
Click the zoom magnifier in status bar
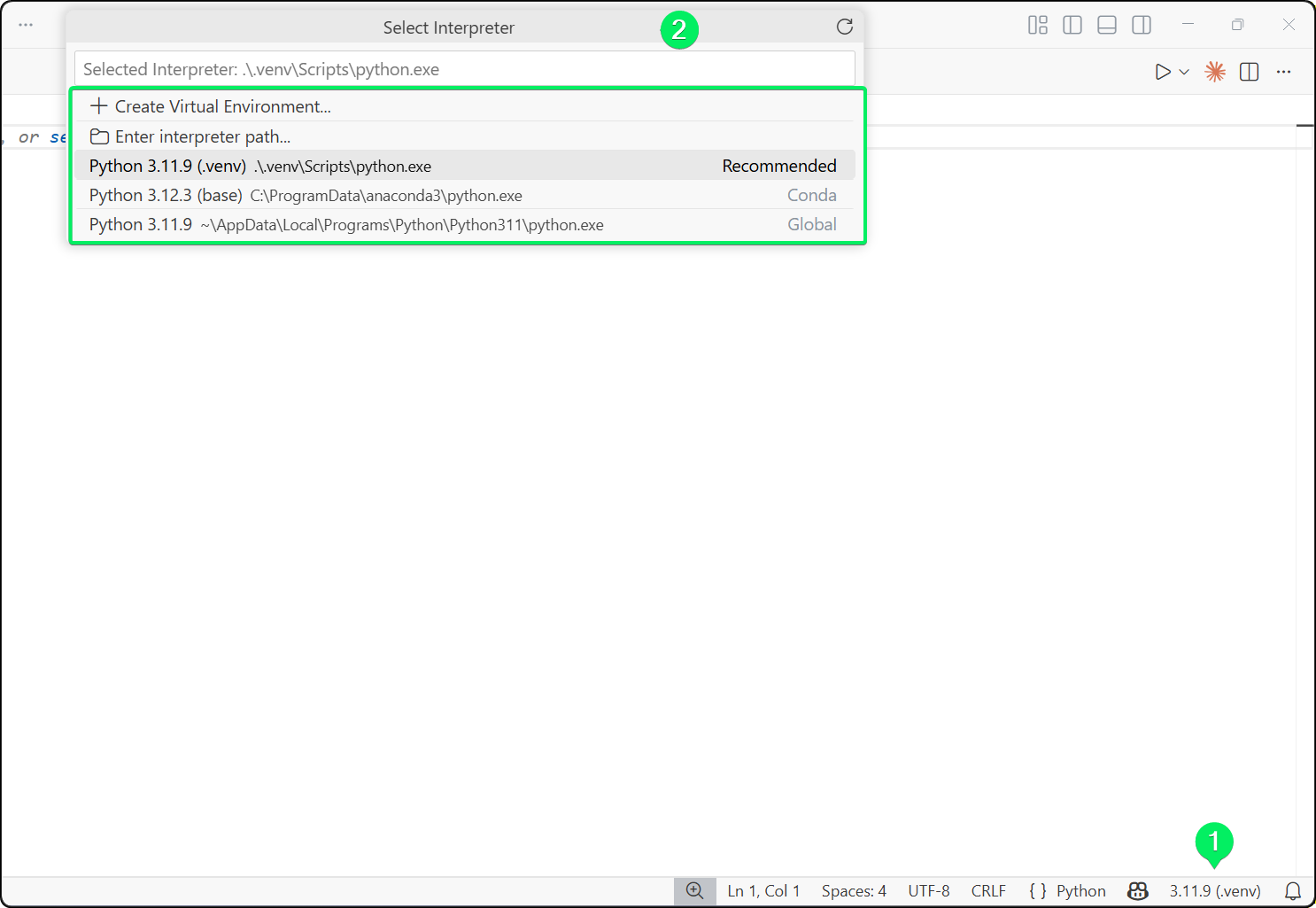694,891
